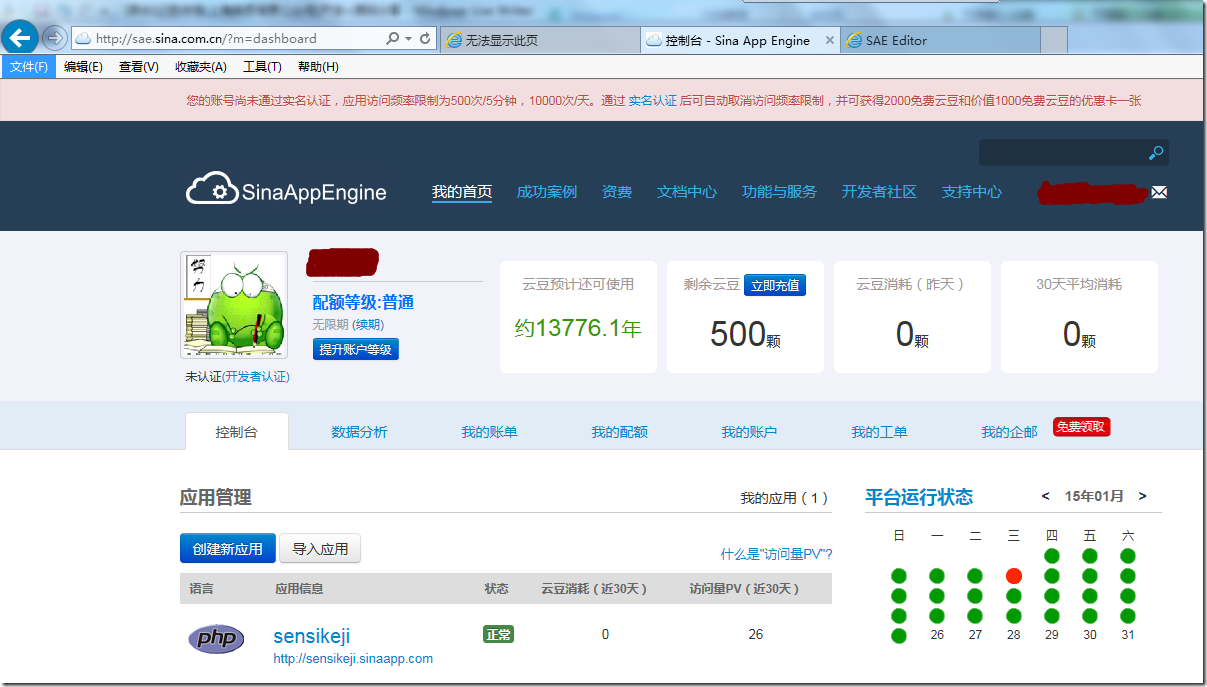Go to next month in status calendar
1207x687 pixels.
[x=1142, y=496]
